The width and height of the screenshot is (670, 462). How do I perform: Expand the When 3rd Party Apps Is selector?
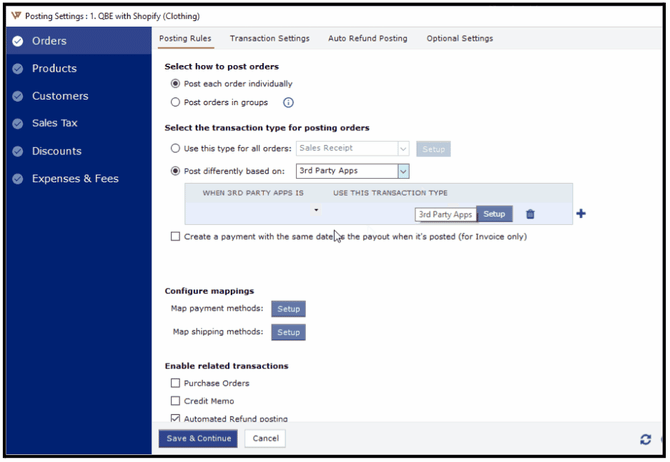(316, 210)
